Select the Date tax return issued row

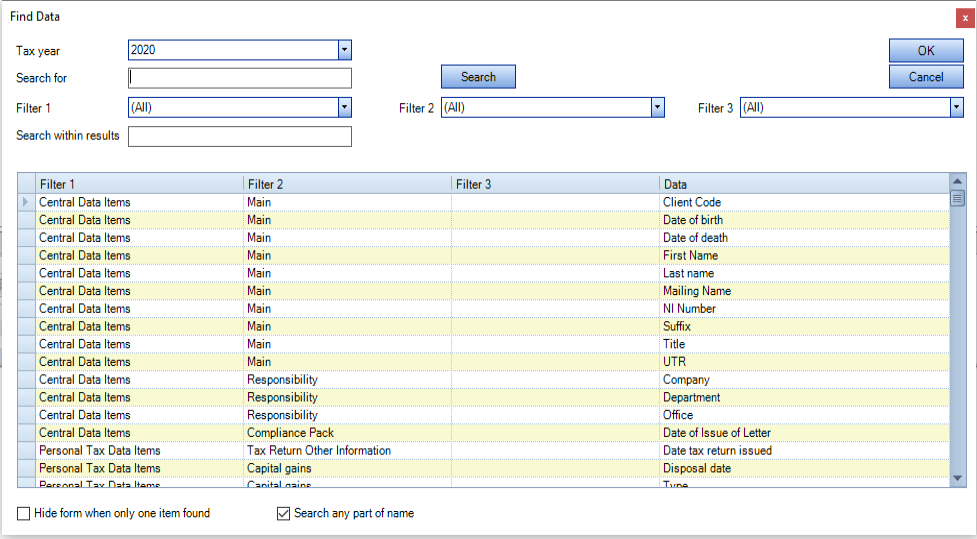click(x=483, y=451)
